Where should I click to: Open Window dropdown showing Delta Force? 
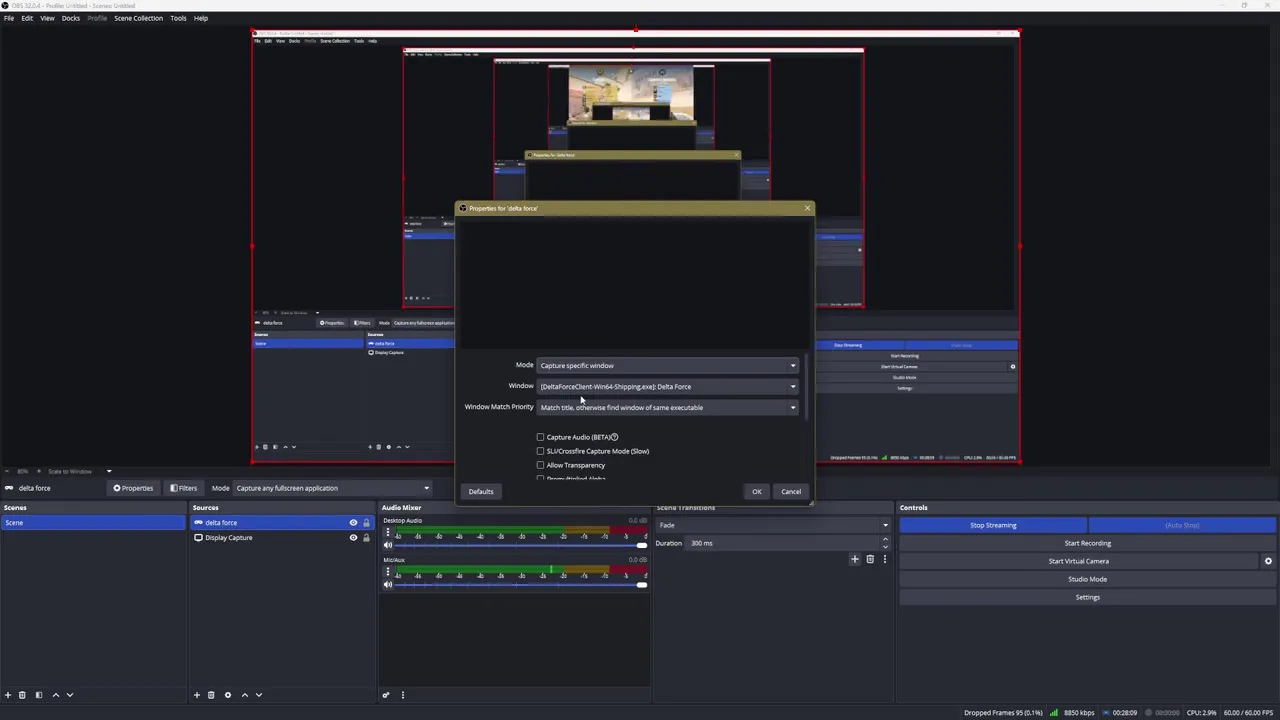668,387
